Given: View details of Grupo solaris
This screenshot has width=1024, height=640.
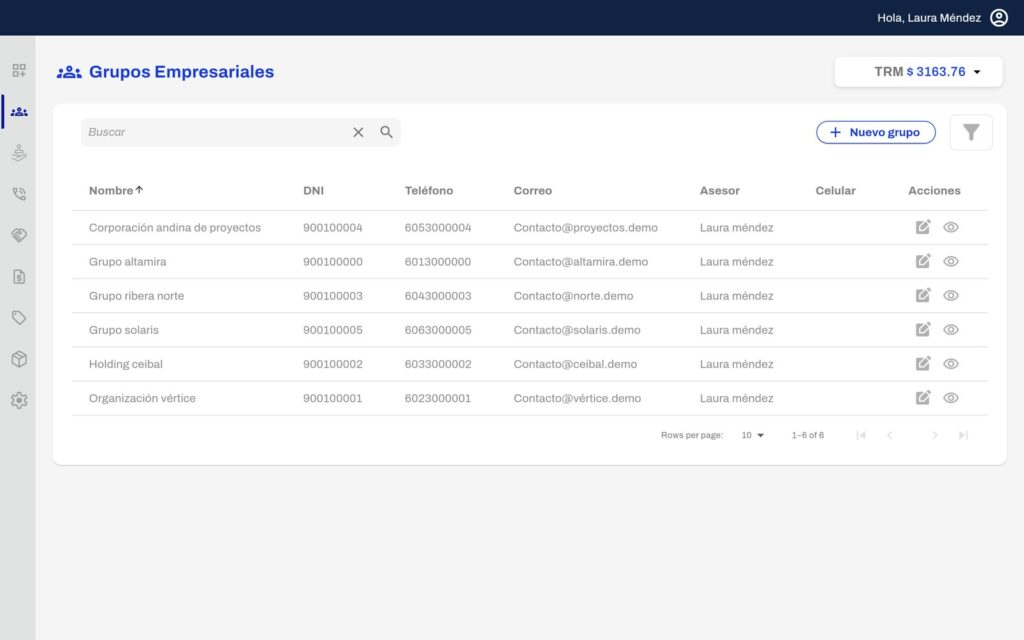Looking at the screenshot, I should pyautogui.click(x=951, y=330).
